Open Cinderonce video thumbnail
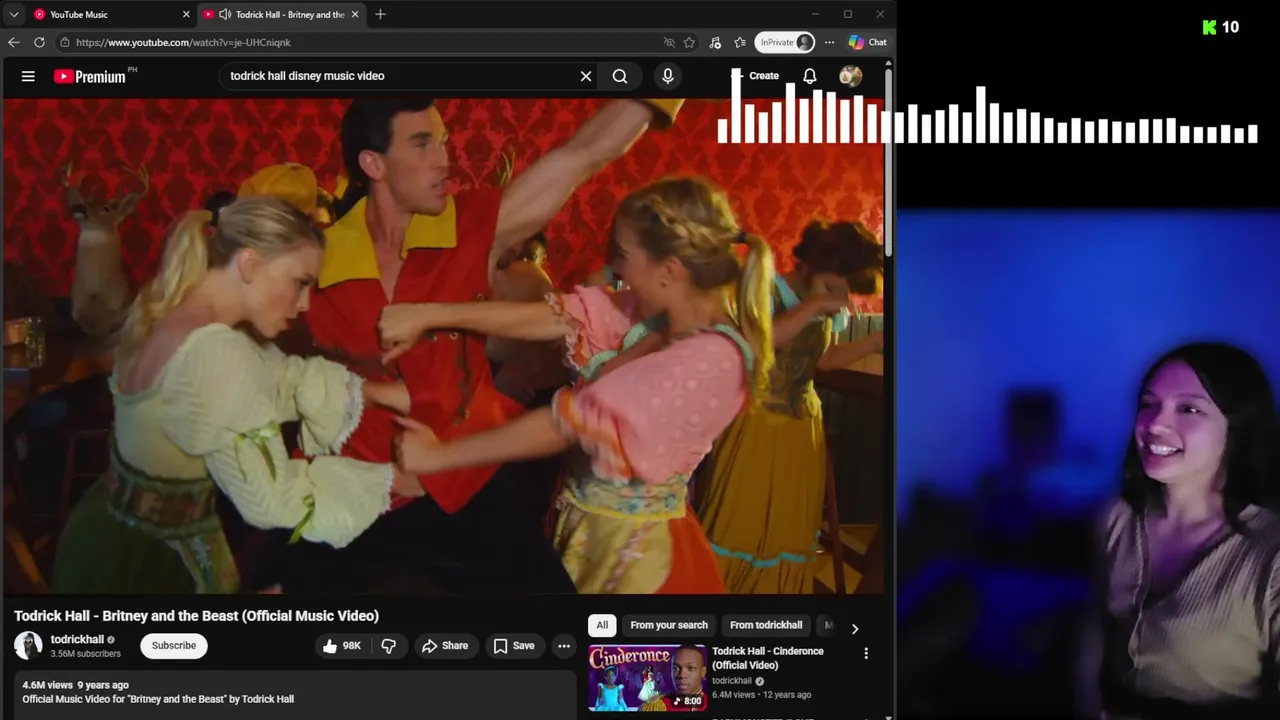 (647, 678)
